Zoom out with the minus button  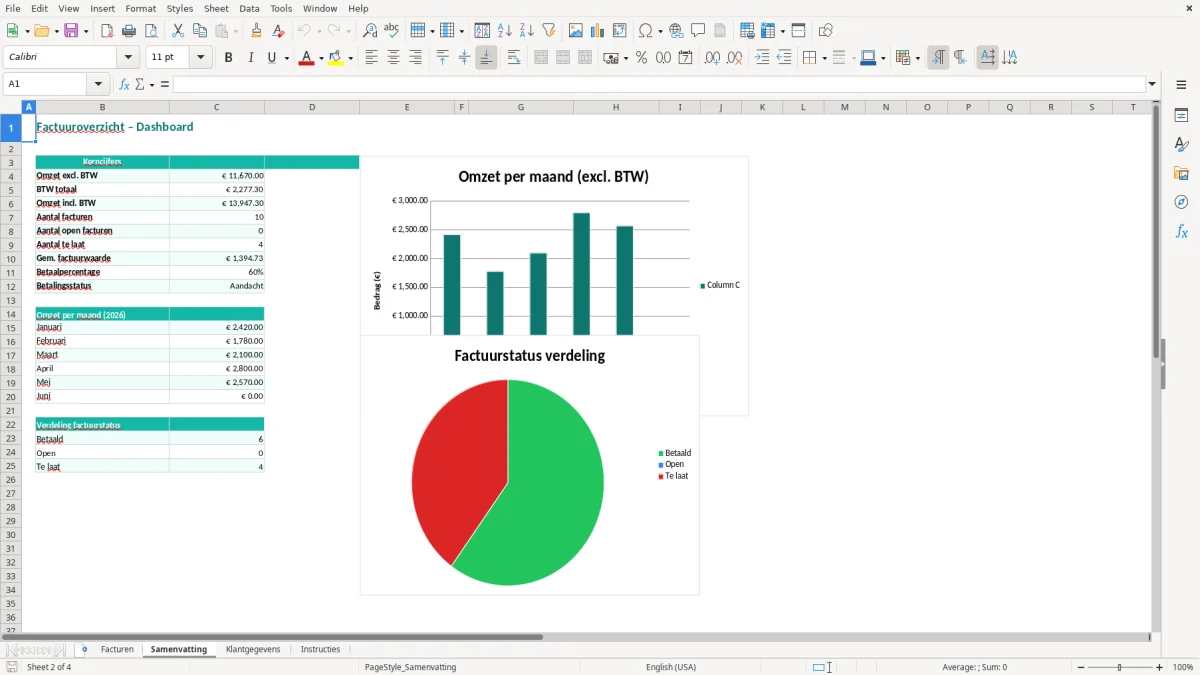click(1081, 667)
